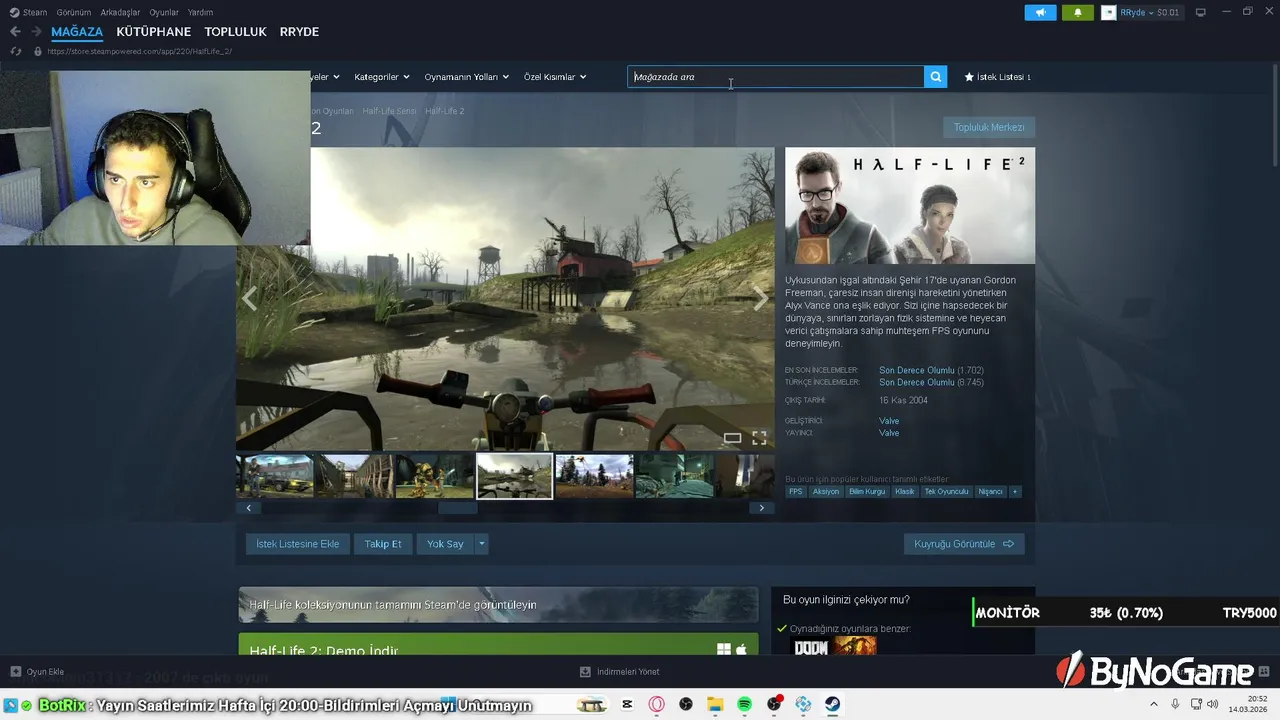The height and width of the screenshot is (720, 1280).
Task: Open the latest reviews Son Derece Olumlu (1.702) link
Action: click(x=932, y=370)
